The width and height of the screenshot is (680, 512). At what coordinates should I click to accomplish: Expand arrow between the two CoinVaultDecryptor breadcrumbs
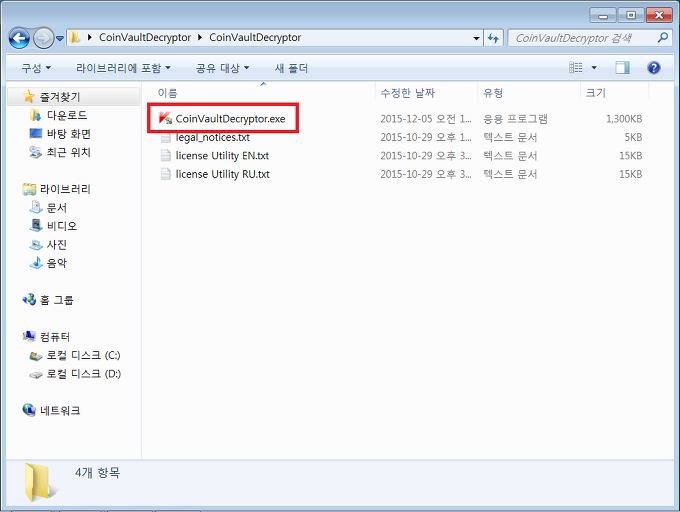[200, 37]
